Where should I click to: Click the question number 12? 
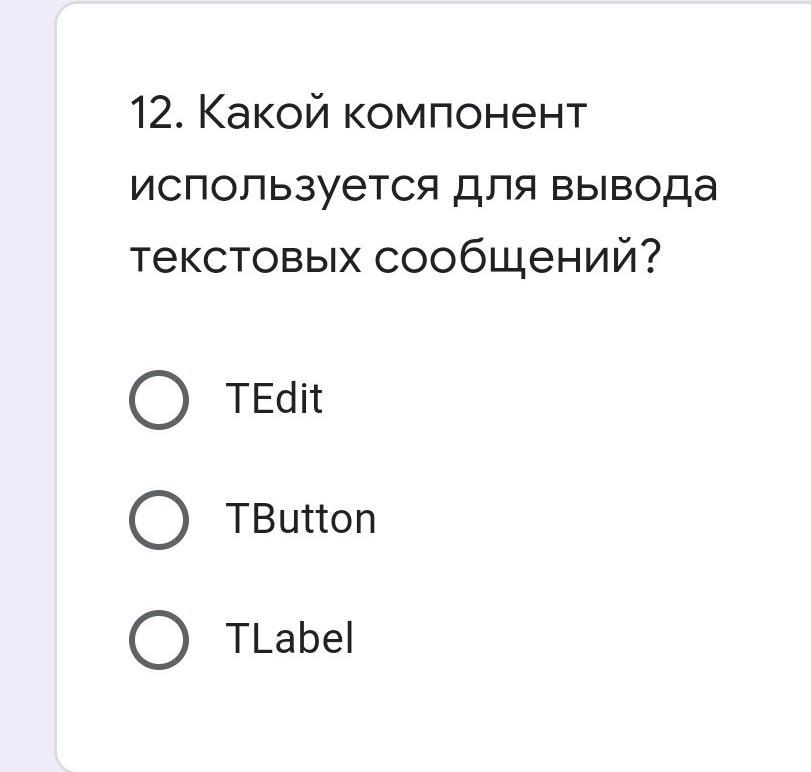[x=157, y=113]
